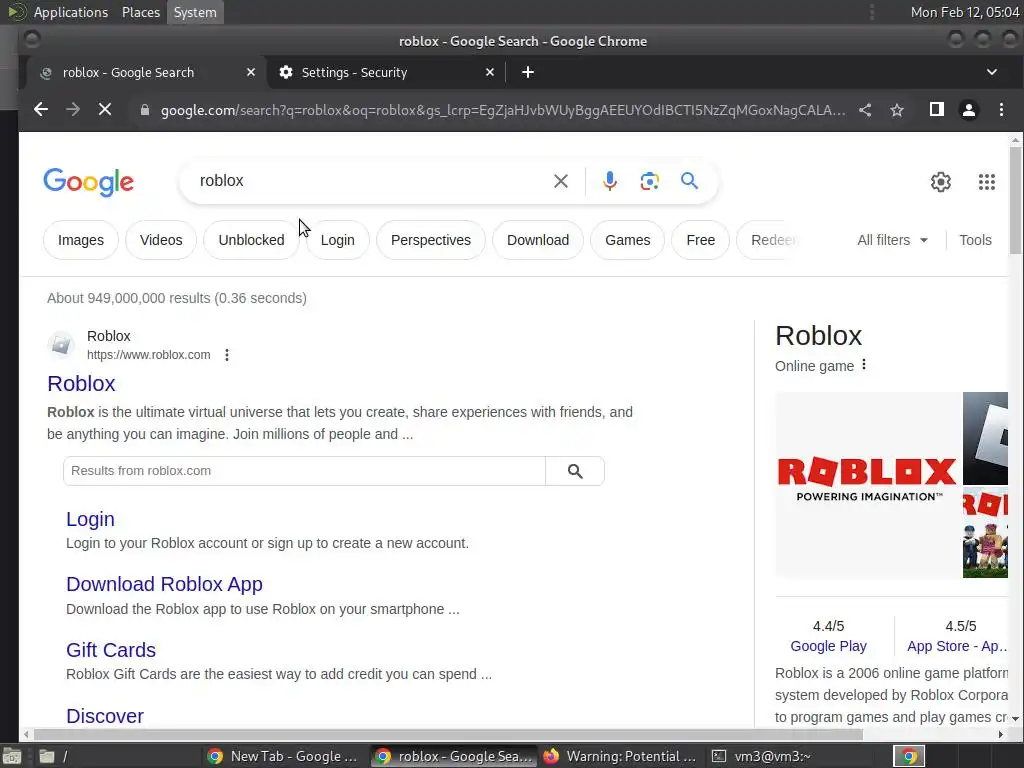The image size is (1024, 768).
Task: Submit search with blue magnifier icon
Action: [x=689, y=181]
